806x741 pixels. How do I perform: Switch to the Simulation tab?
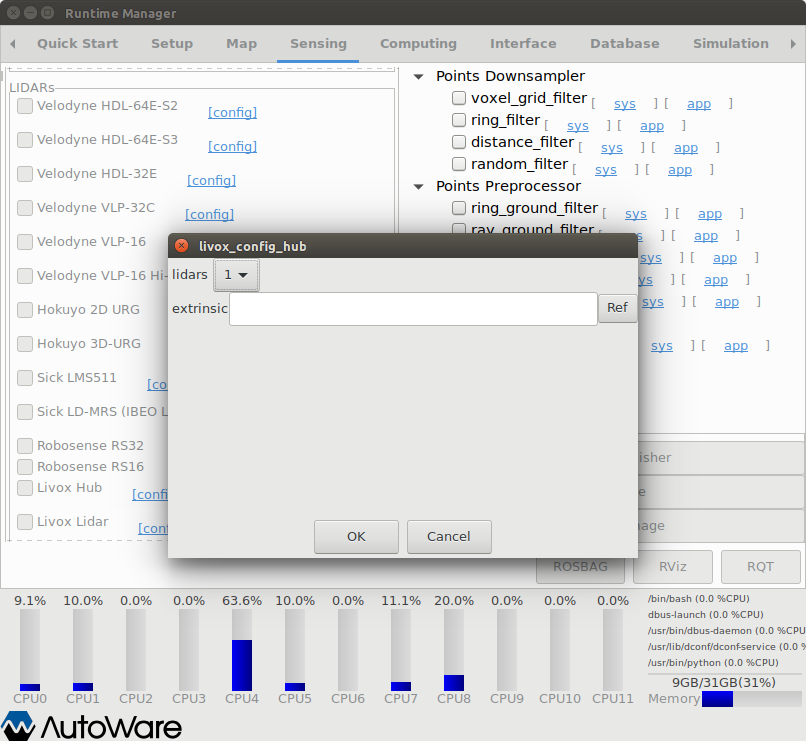coord(730,44)
